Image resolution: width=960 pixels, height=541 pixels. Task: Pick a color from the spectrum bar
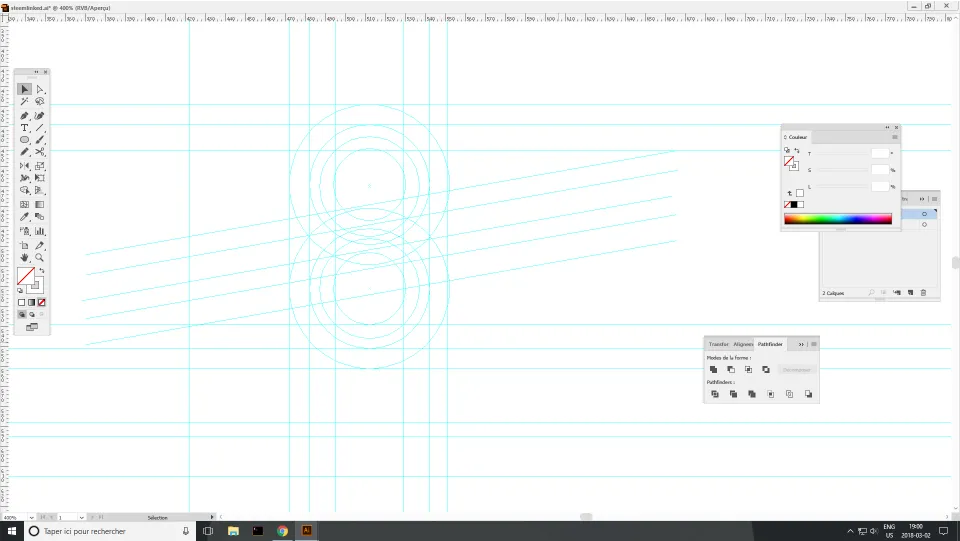(x=838, y=219)
